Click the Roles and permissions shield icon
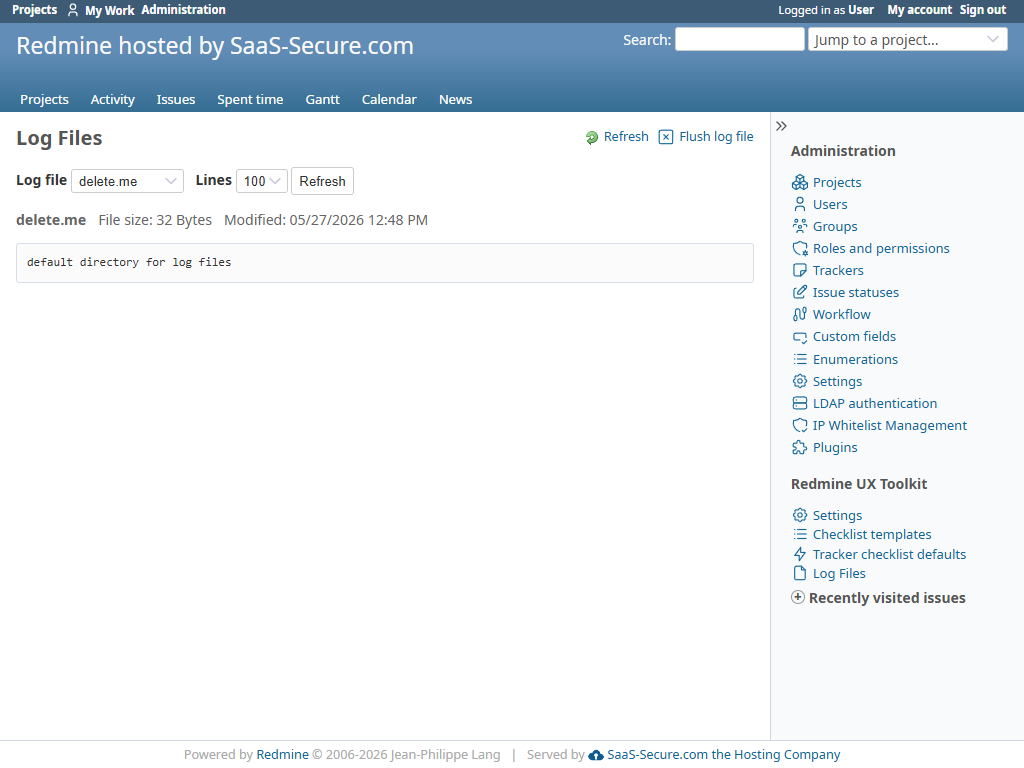Screen dimensions: 1024x768 tap(799, 248)
